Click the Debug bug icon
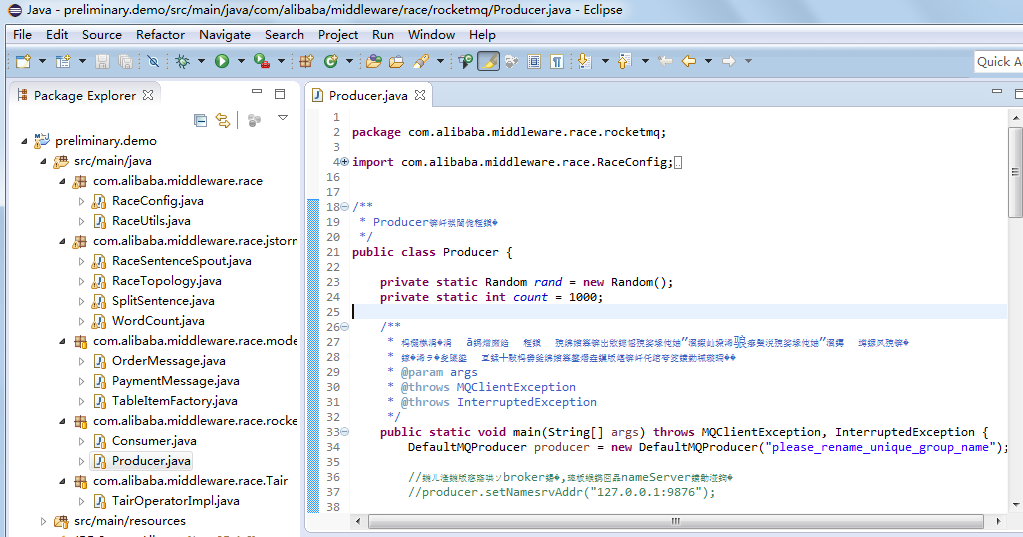 [x=182, y=61]
